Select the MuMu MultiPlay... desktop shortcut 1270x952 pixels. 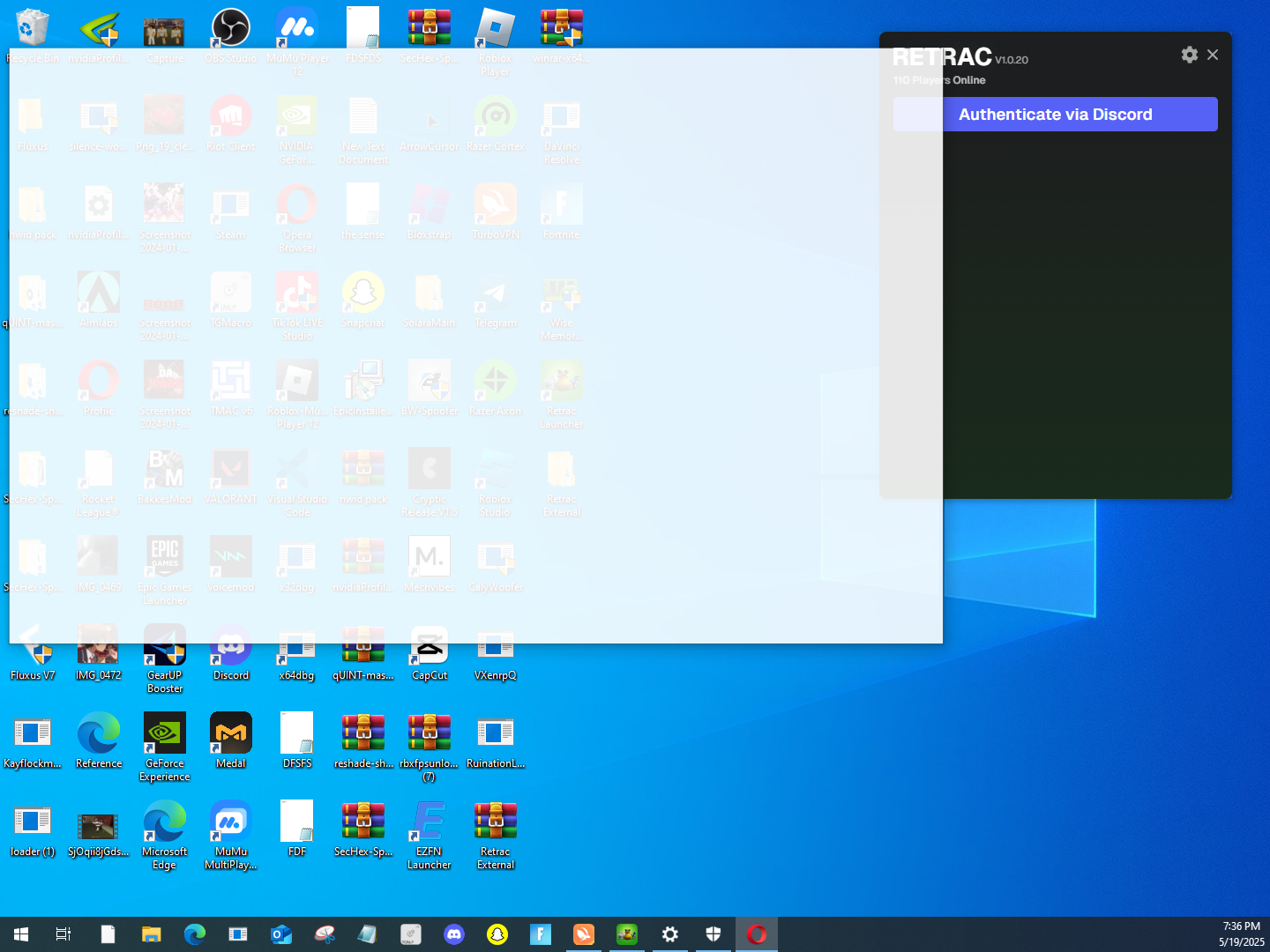coord(231,836)
